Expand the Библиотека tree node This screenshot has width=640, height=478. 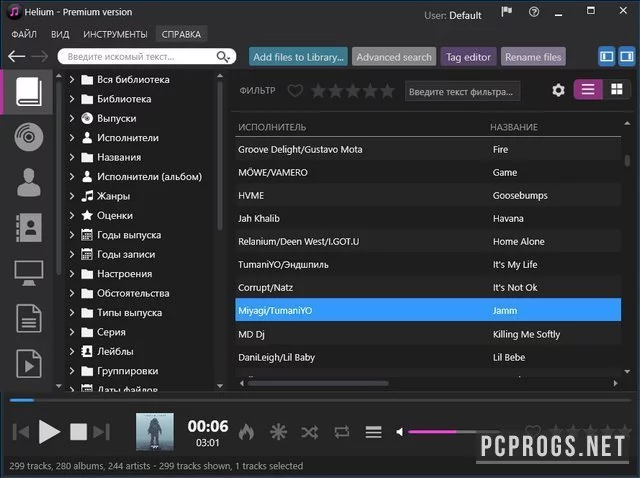pyautogui.click(x=72, y=99)
